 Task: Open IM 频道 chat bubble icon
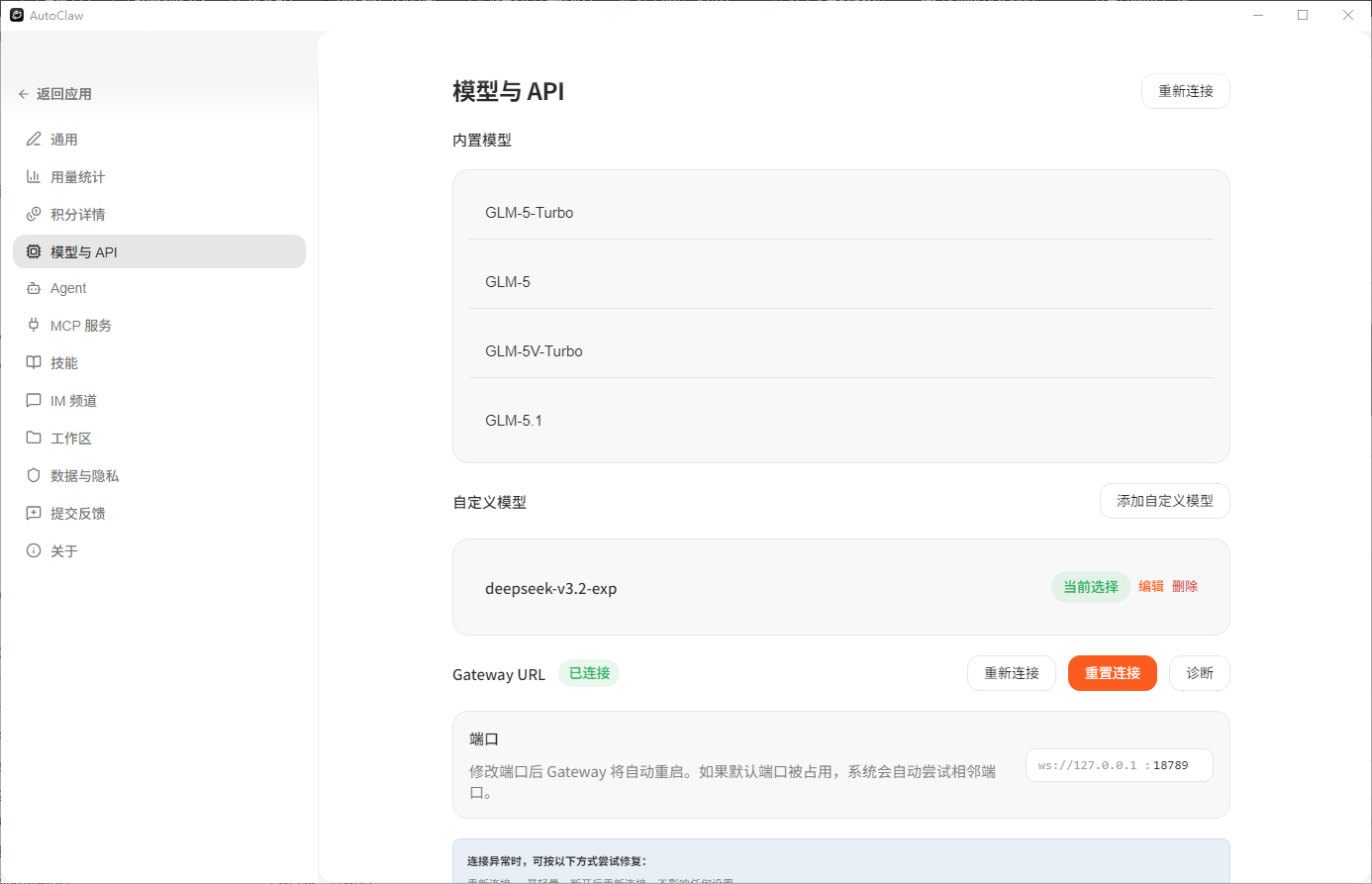click(34, 401)
